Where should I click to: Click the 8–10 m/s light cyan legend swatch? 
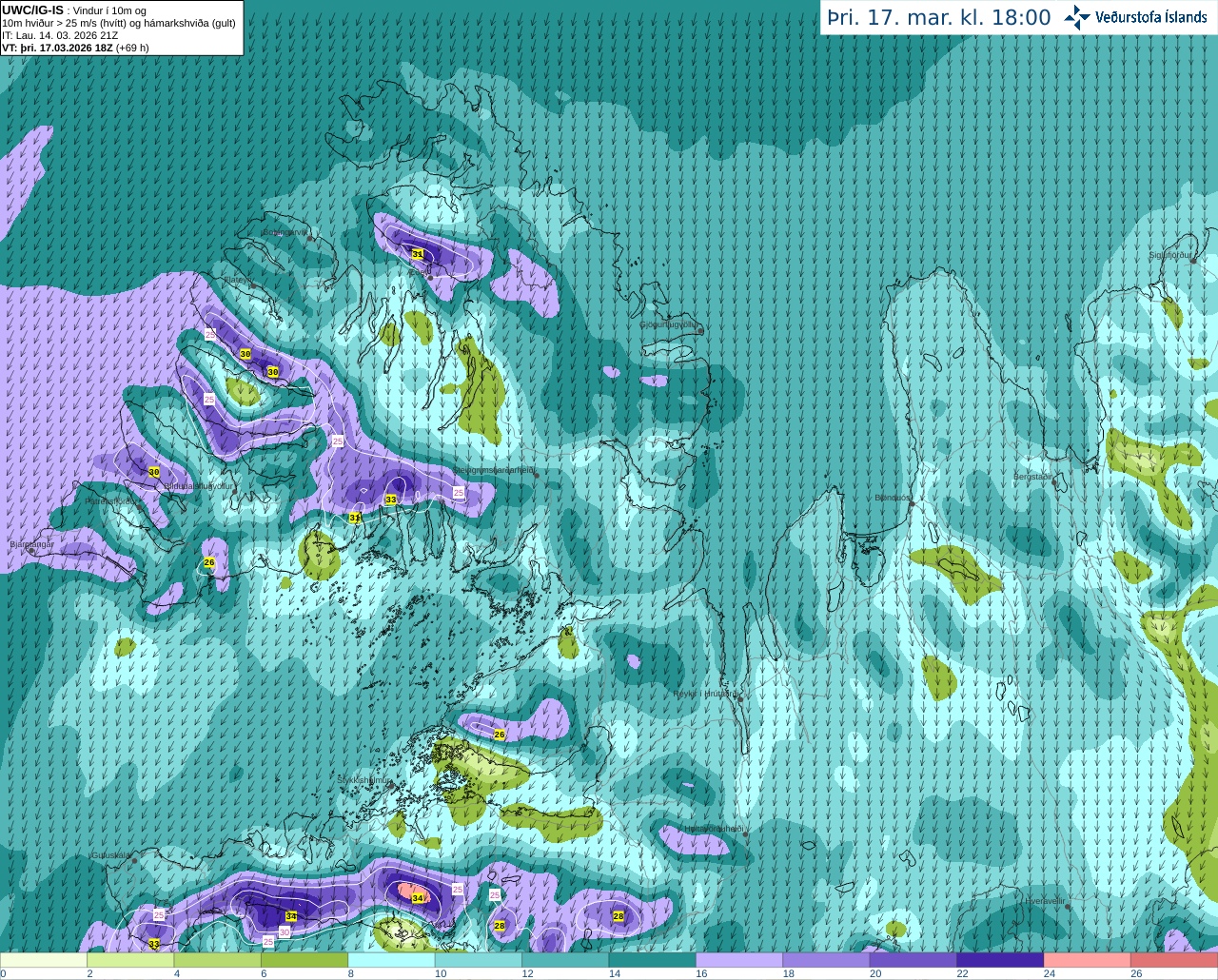(x=392, y=960)
